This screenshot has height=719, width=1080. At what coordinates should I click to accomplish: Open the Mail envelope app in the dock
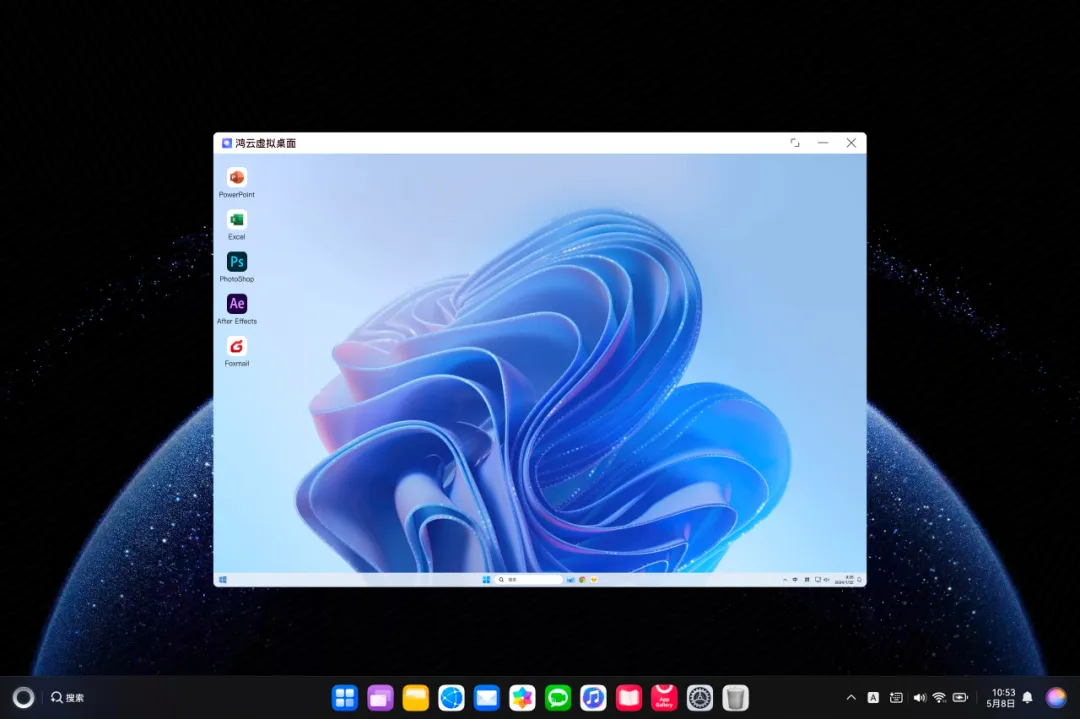click(x=487, y=698)
